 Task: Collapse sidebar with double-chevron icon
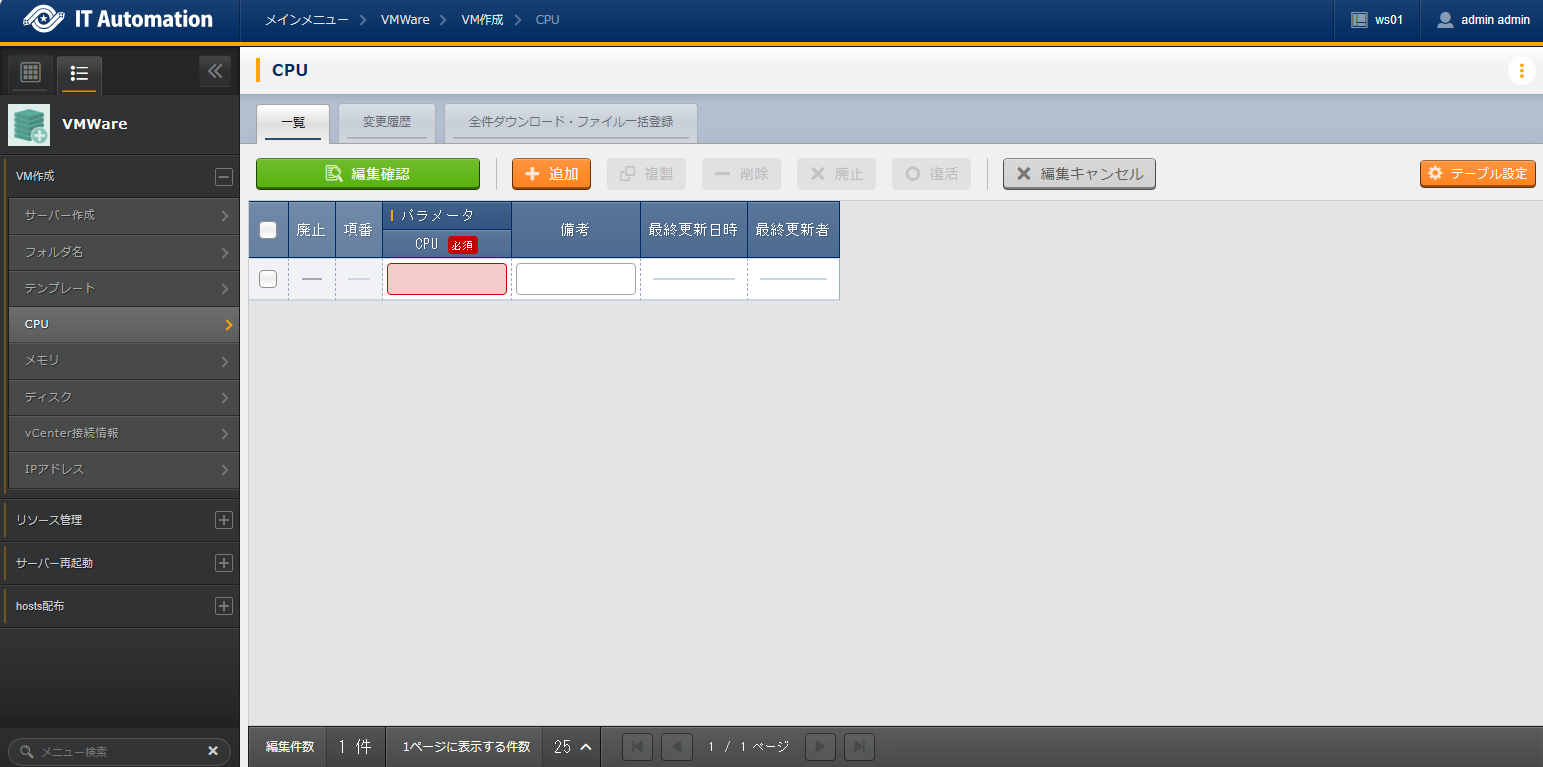[214, 72]
